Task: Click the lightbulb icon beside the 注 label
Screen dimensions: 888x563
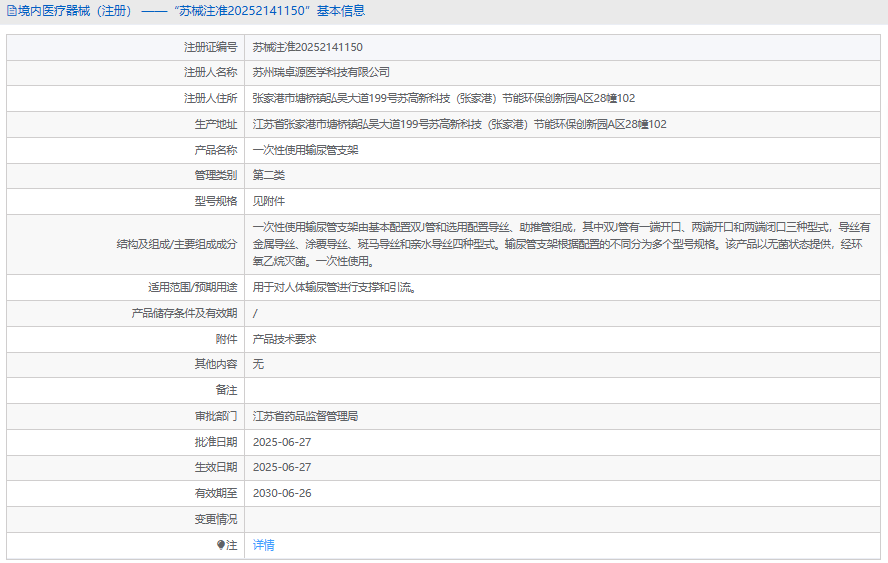Action: (221, 545)
